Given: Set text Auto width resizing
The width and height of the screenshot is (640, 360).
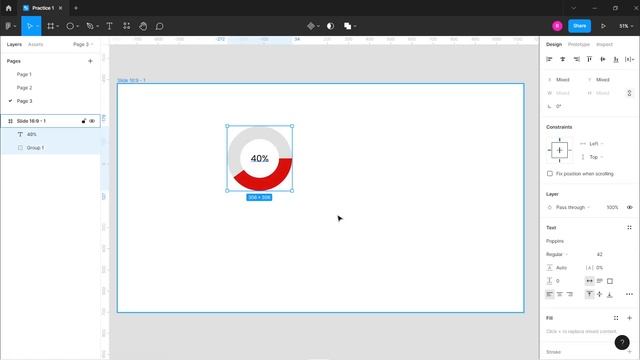Looking at the screenshot, I should [589, 281].
